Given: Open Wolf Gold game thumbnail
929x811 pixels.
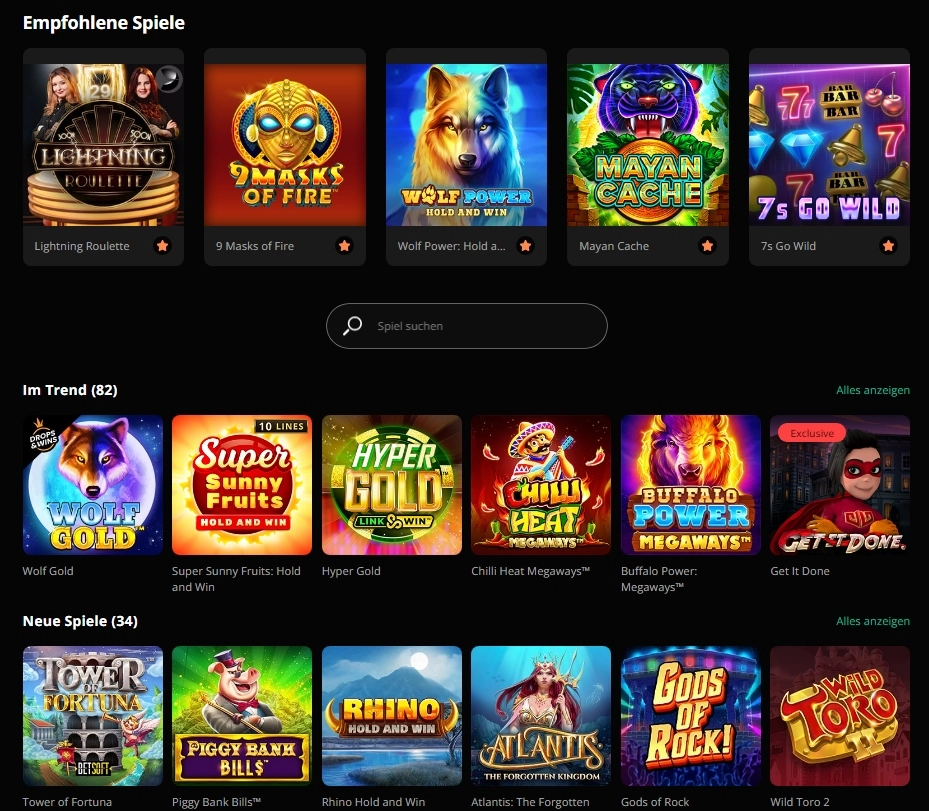Looking at the screenshot, I should click(x=93, y=485).
